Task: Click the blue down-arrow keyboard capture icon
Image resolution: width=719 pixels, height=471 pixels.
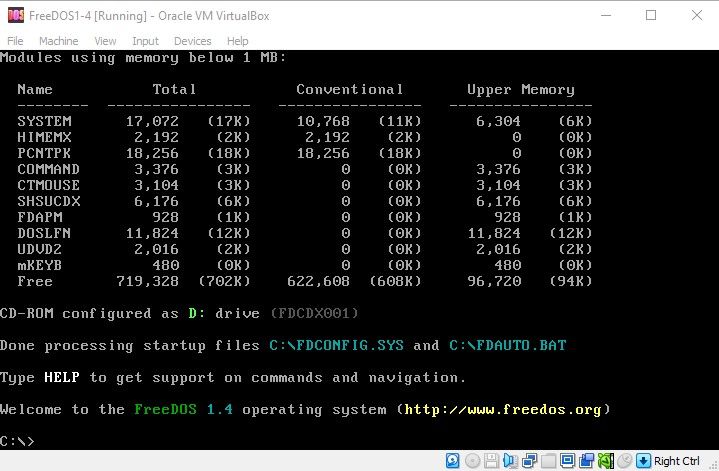Action: click(x=643, y=460)
